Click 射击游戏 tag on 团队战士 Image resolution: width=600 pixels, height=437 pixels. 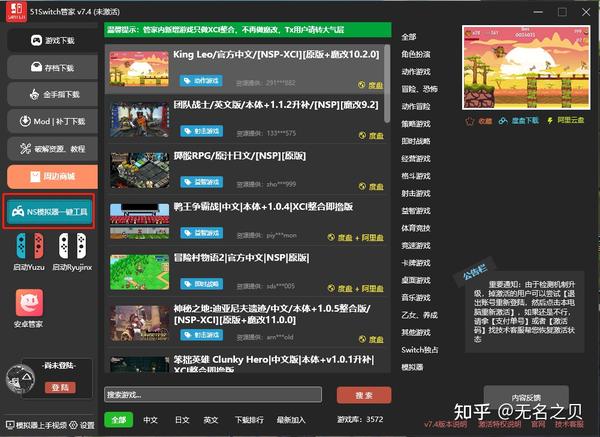tap(202, 131)
